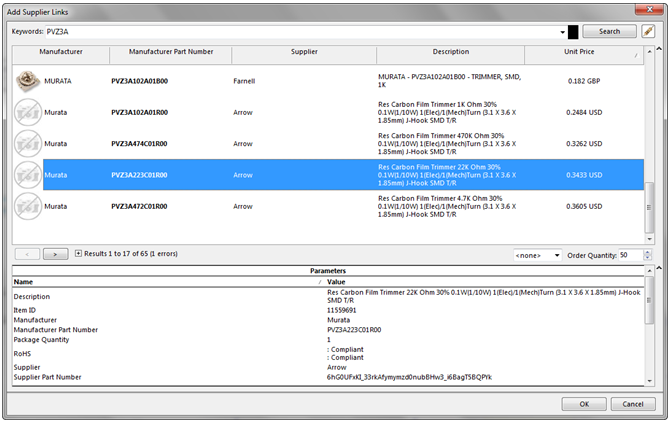Click the results list scrollbar thumb
Screen dimensions: 670x422
click(649, 208)
